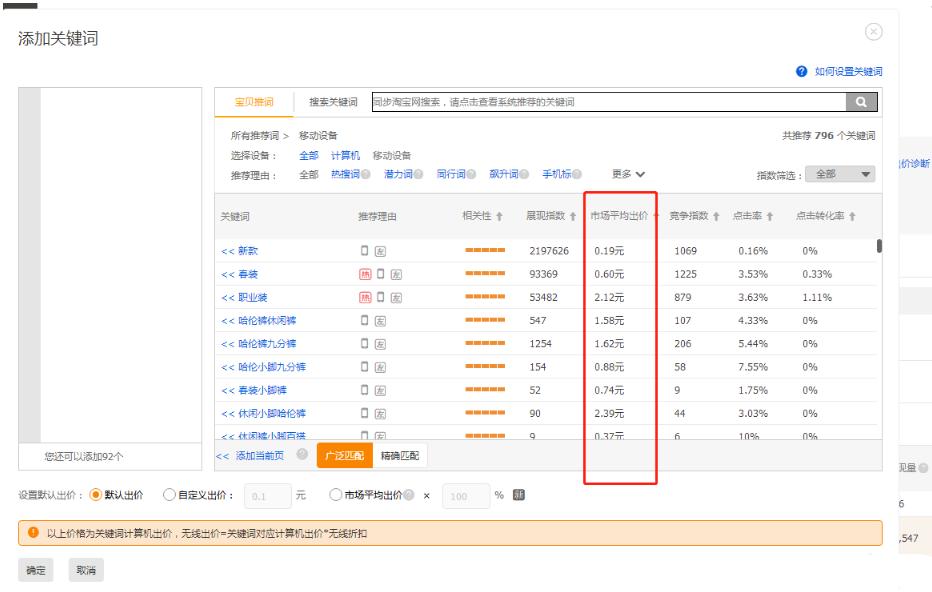Add keyword 职业装 via its << arrow
The width and height of the screenshot is (932, 592).
(227, 298)
